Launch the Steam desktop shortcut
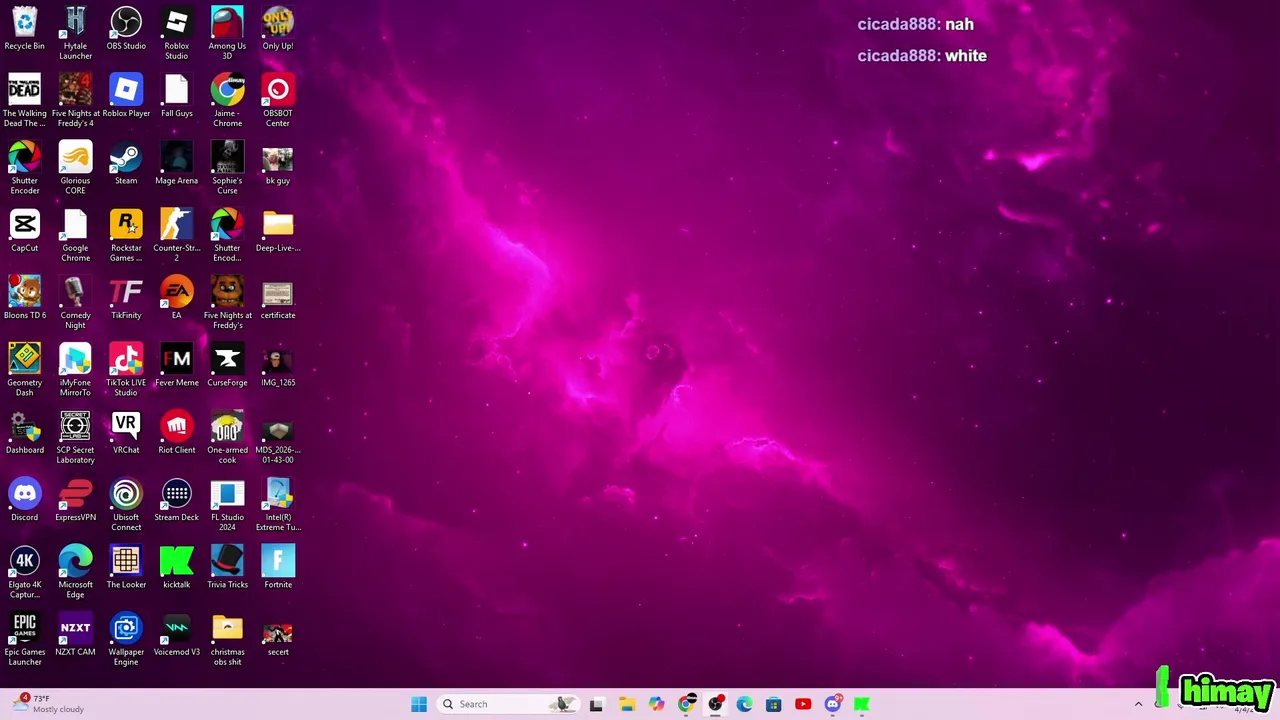The height and width of the screenshot is (720, 1280). tap(126, 163)
